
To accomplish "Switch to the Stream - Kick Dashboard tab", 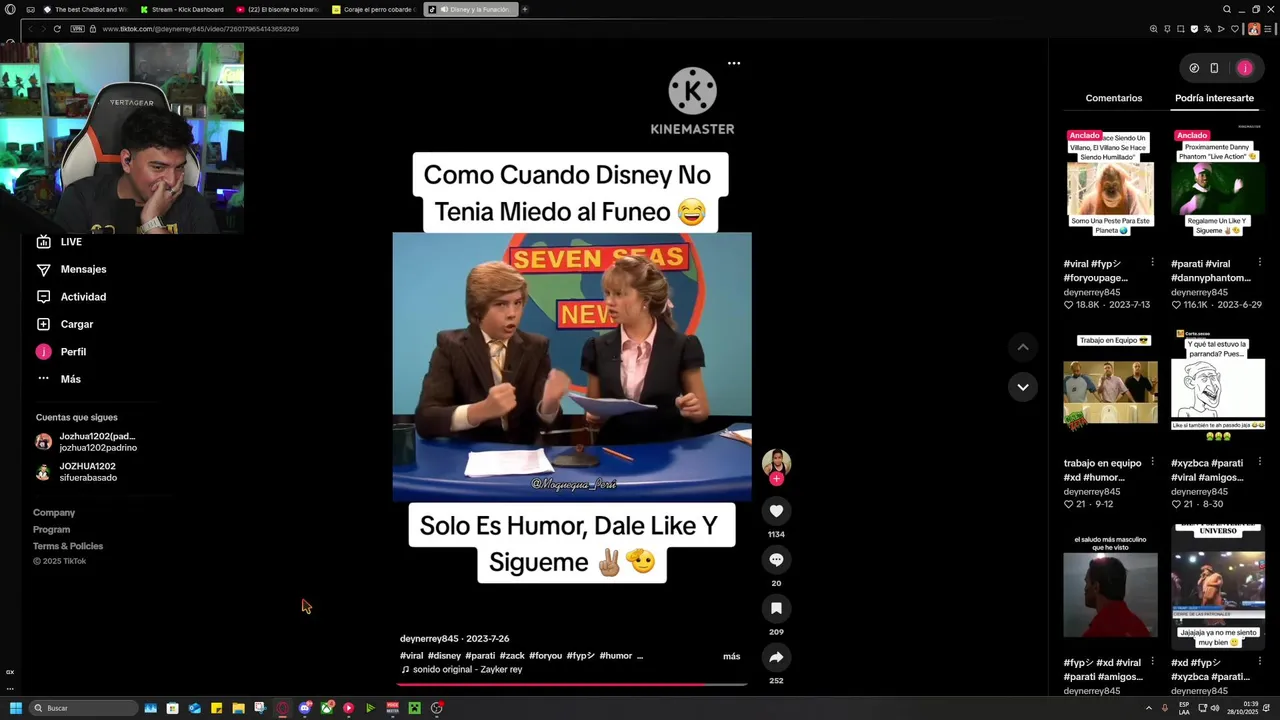I will (182, 9).
